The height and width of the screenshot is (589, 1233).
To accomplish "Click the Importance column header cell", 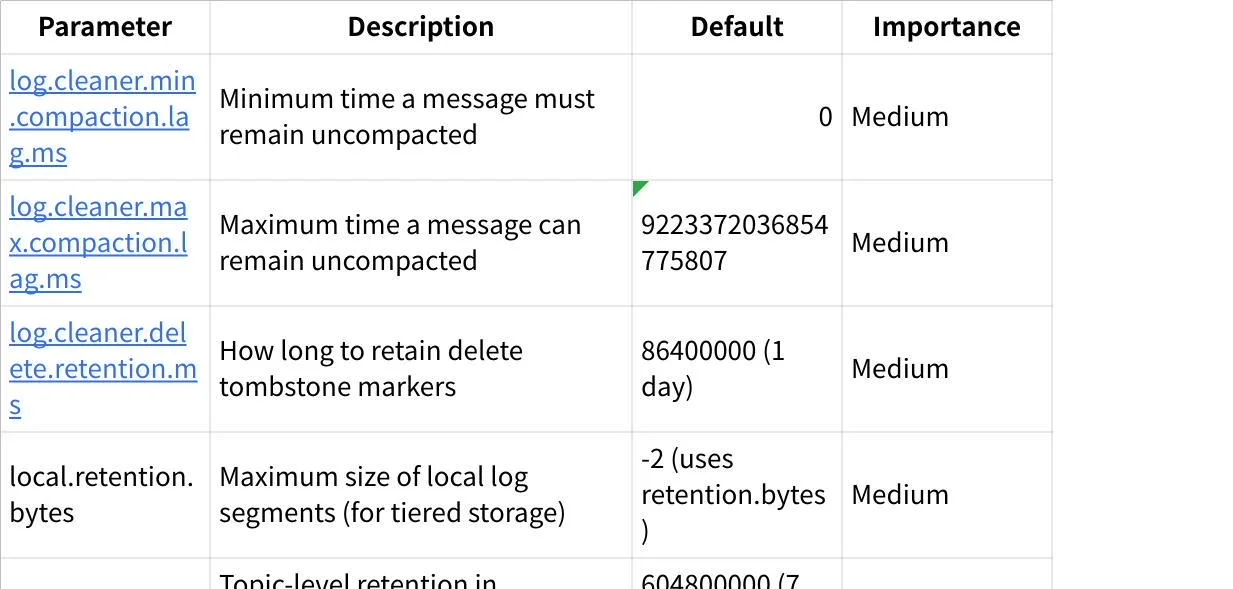I will 946,27.
